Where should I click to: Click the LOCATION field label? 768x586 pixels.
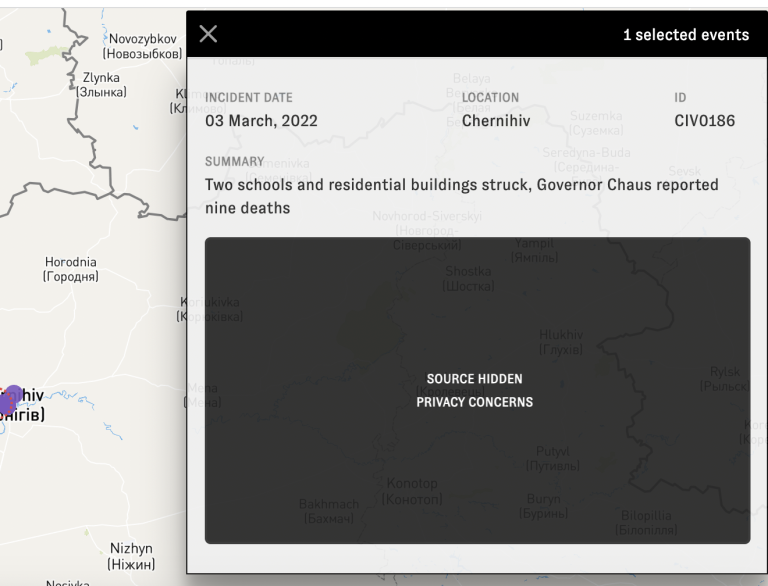click(490, 98)
